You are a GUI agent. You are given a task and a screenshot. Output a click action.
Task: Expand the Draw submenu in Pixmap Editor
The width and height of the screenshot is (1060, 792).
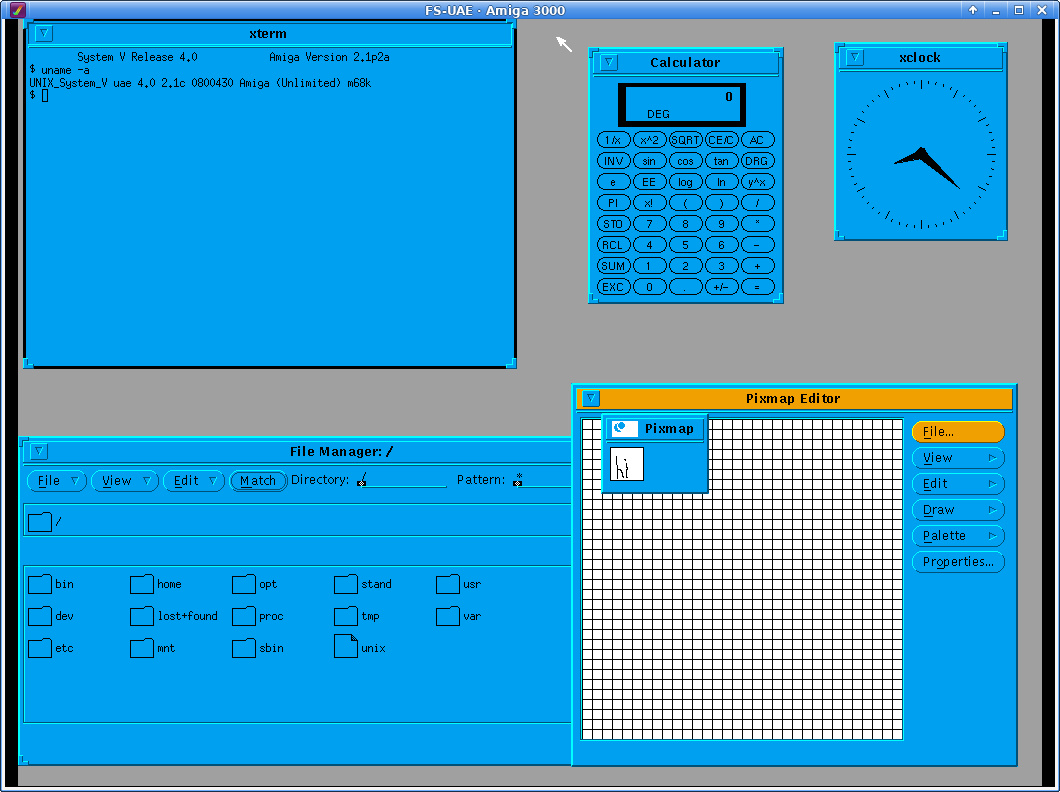point(958,510)
